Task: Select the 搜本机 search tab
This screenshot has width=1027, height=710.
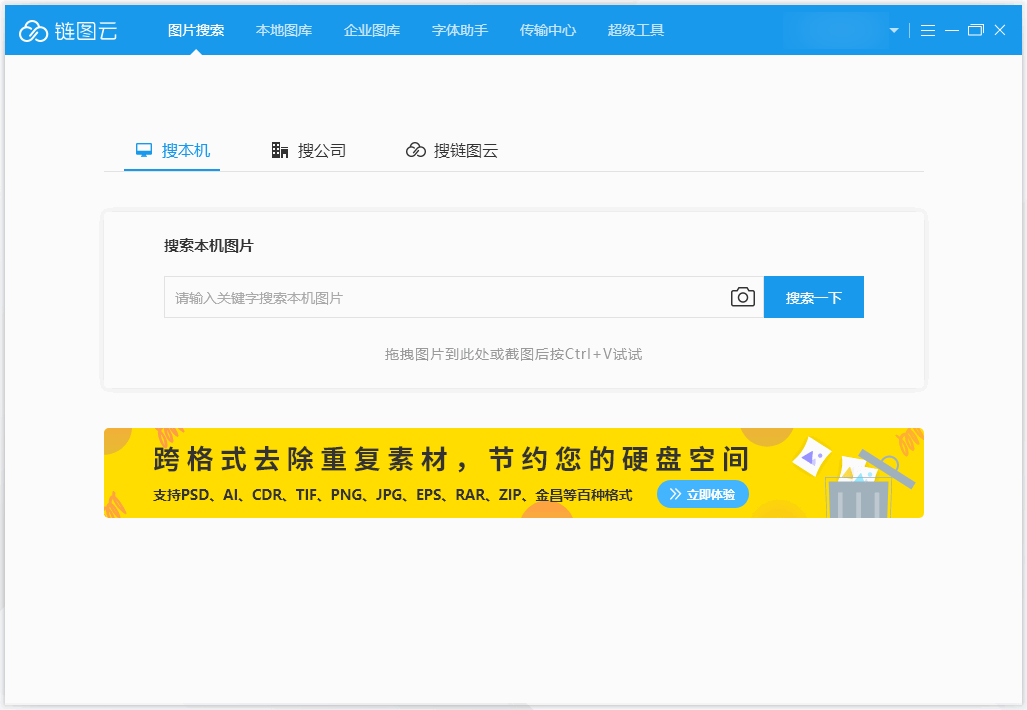Action: 172,151
